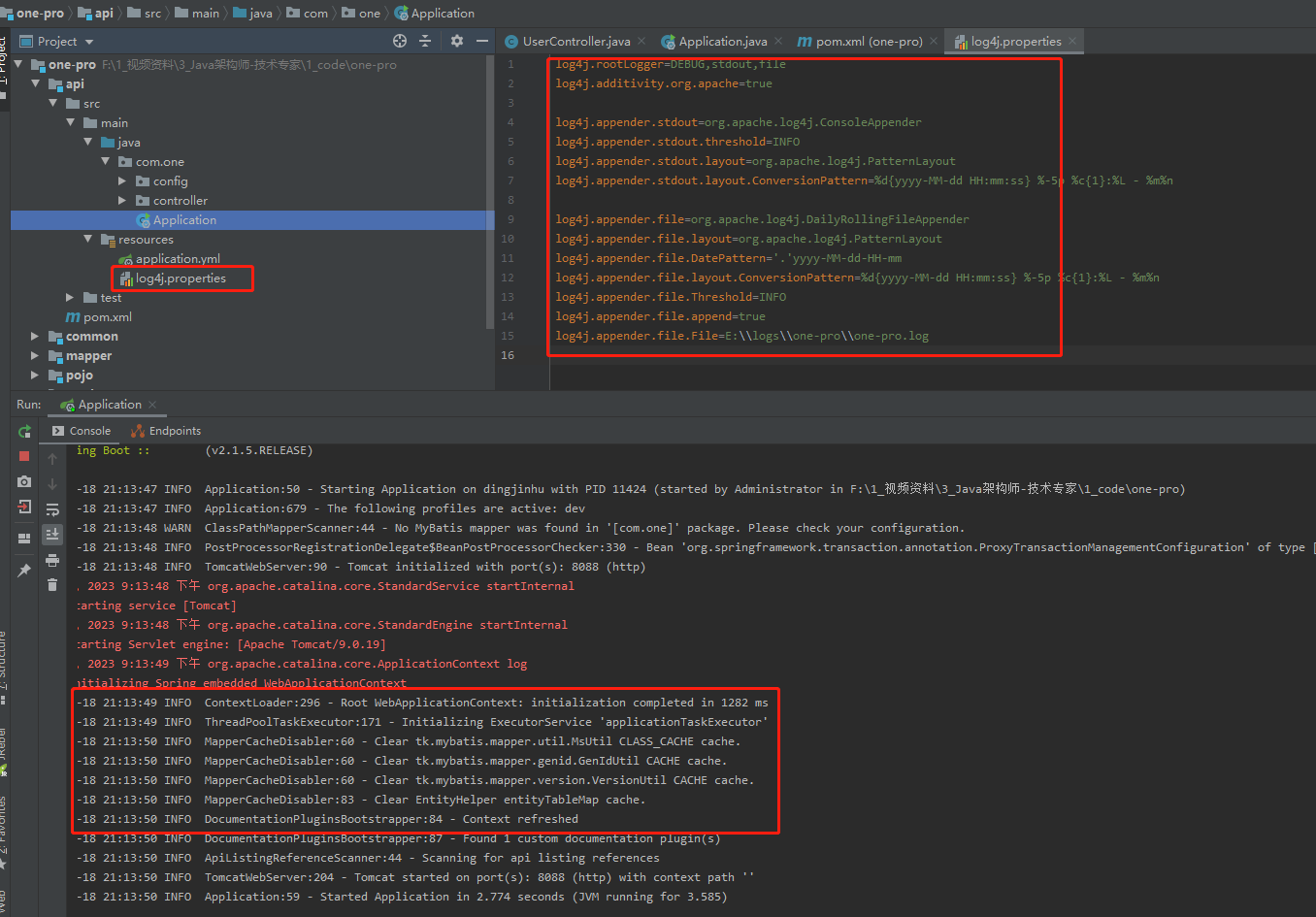1316x917 pixels.
Task: Expand the test folder node
Action: tap(70, 297)
